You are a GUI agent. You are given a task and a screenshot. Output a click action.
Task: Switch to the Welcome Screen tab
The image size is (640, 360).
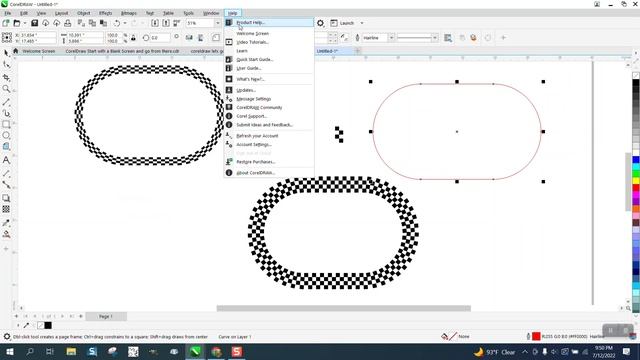(39, 51)
